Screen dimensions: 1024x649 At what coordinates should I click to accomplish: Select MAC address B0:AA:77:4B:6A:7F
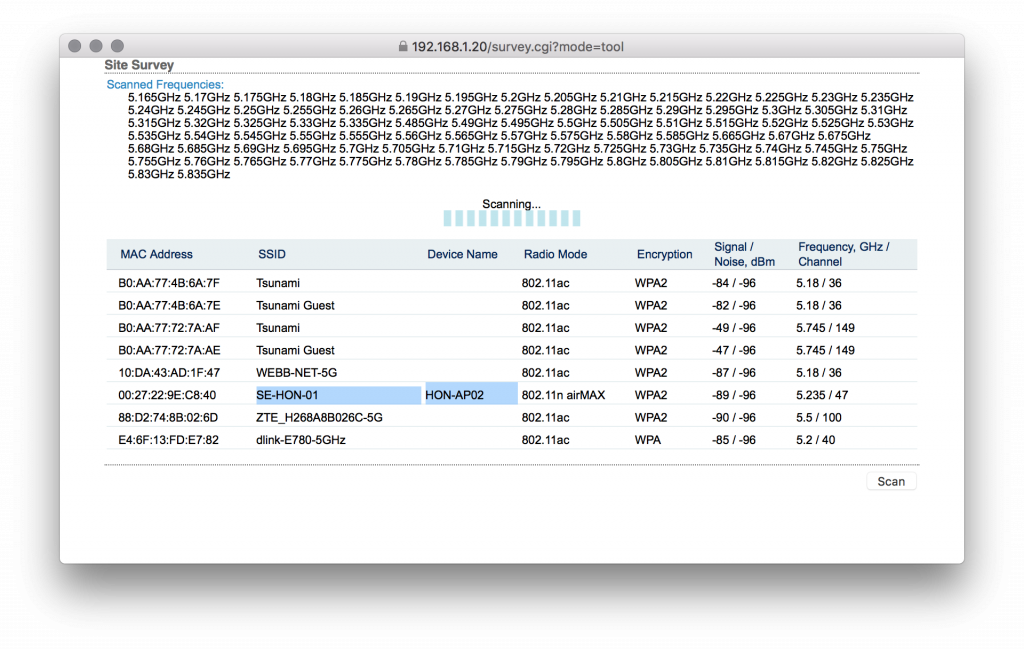pos(168,283)
